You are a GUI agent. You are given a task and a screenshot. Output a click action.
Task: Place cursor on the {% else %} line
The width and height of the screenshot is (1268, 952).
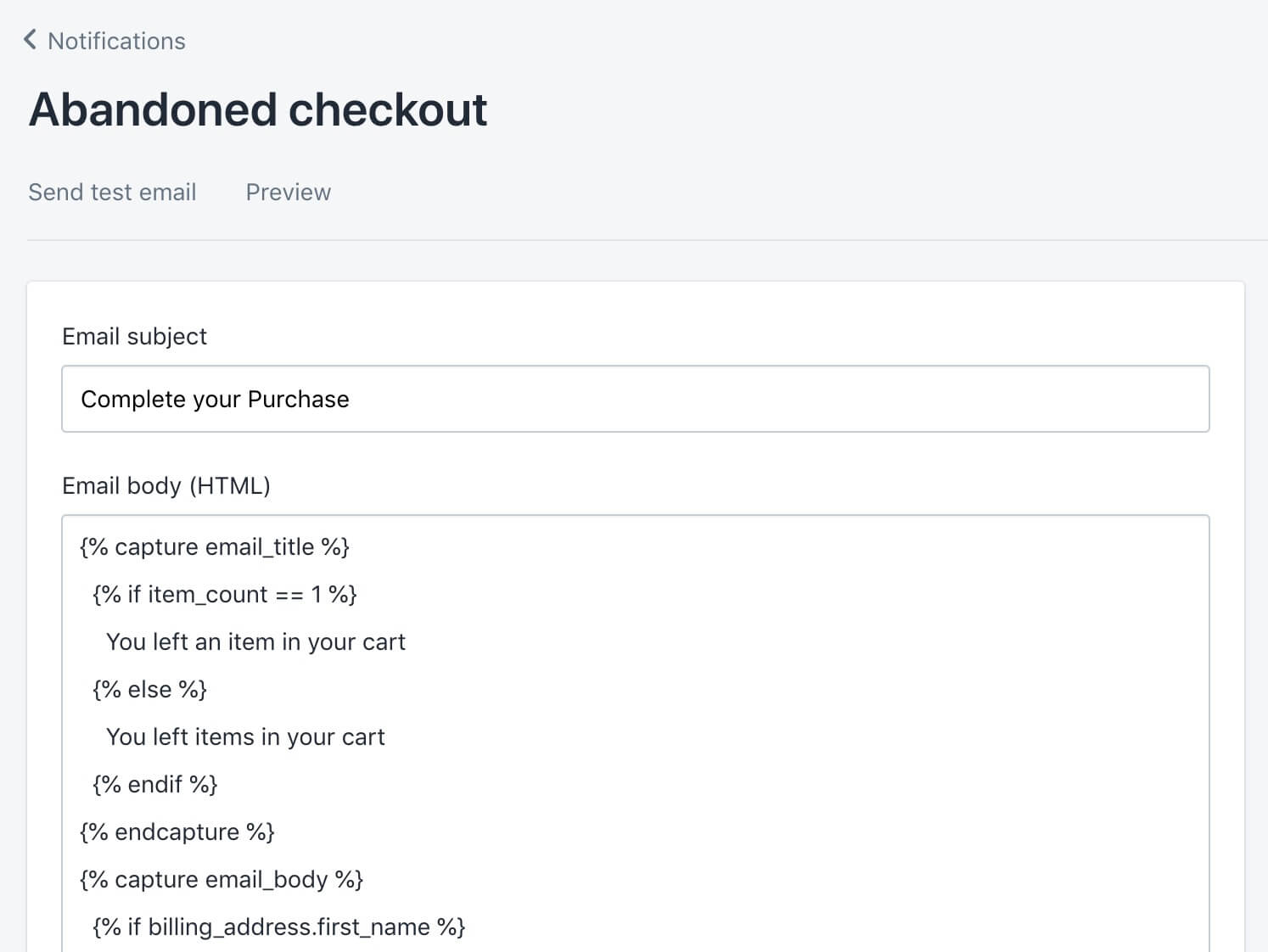click(x=149, y=690)
